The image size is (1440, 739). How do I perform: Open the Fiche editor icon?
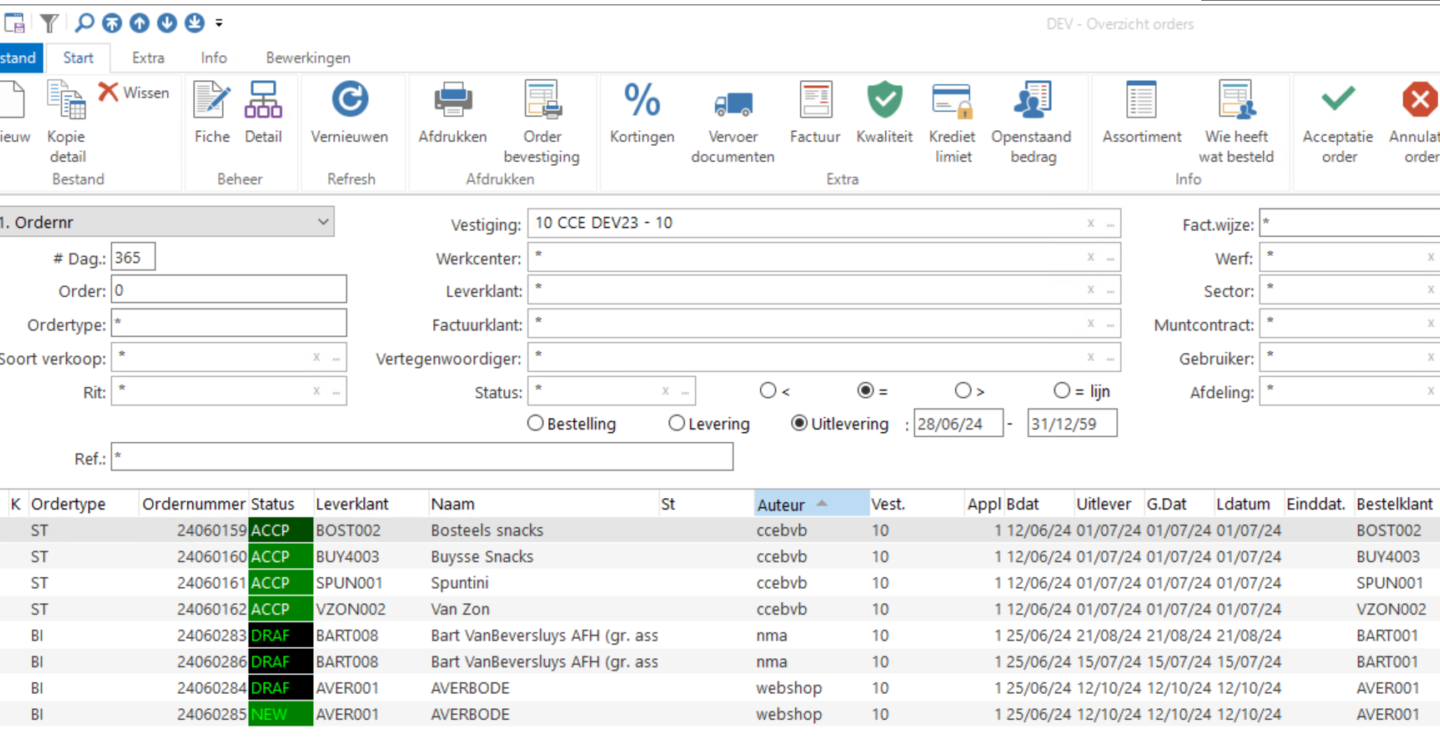pyautogui.click(x=212, y=100)
